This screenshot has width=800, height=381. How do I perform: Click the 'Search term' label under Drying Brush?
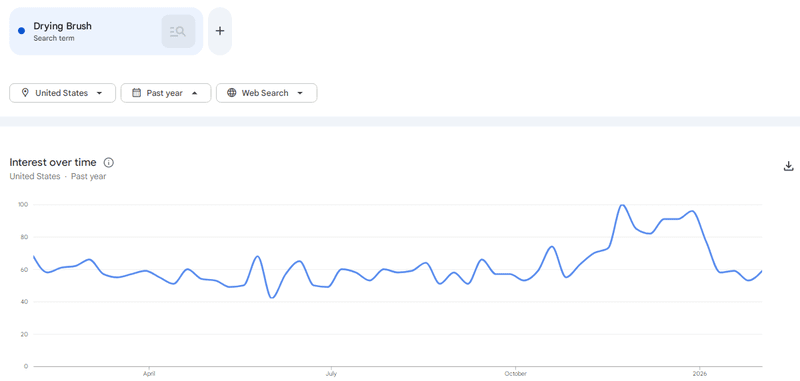(54, 38)
